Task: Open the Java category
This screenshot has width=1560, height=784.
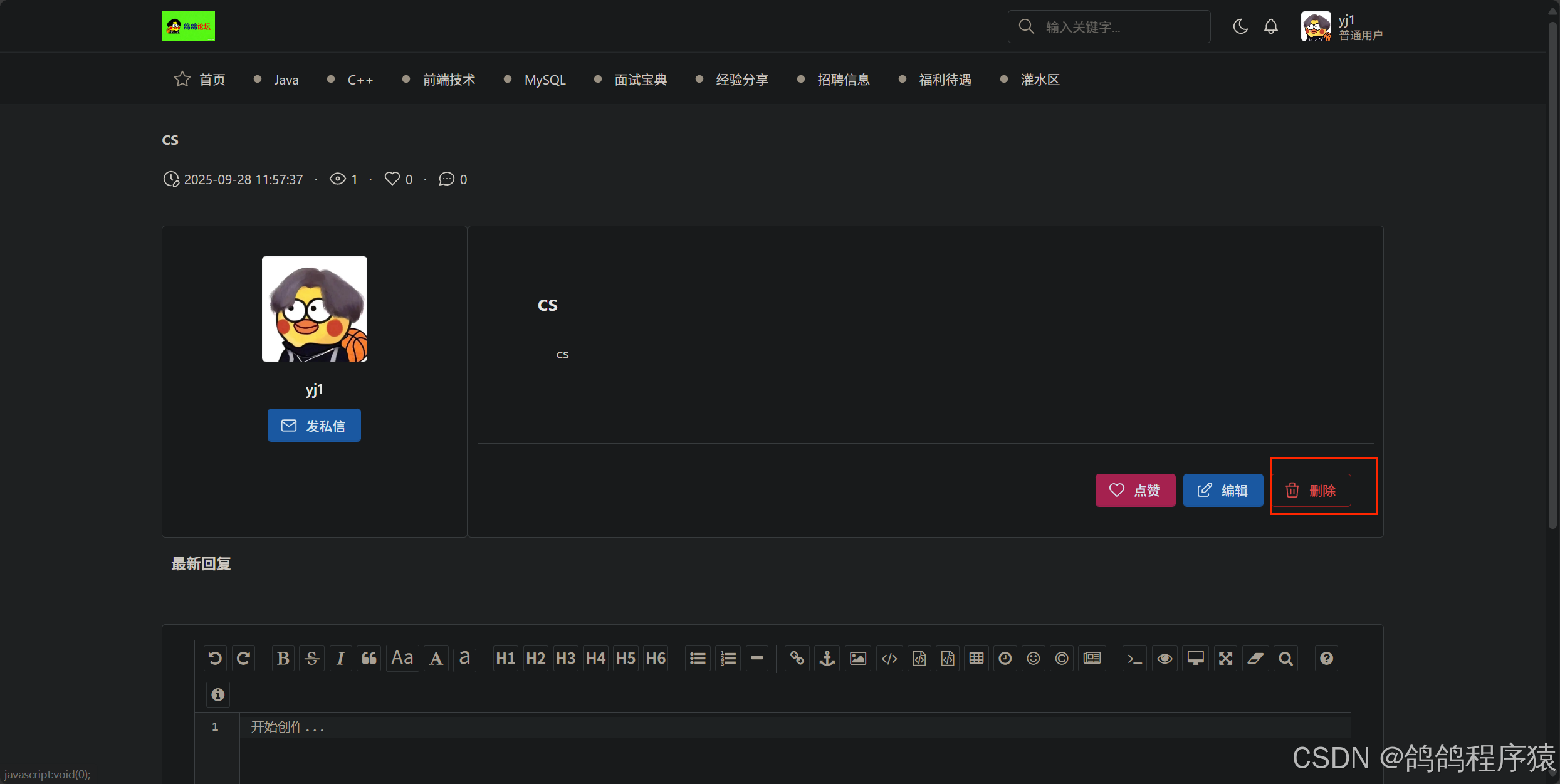Action: tap(286, 80)
